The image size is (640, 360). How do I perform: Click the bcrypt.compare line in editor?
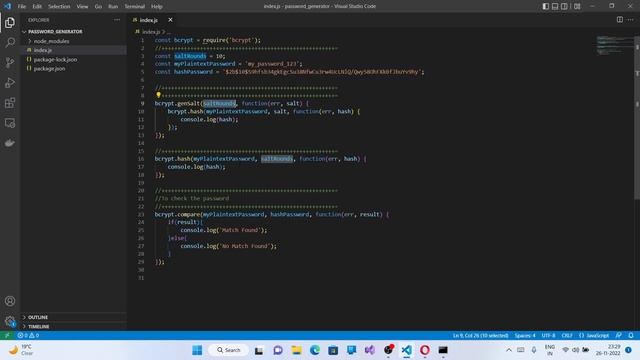(x=271, y=214)
